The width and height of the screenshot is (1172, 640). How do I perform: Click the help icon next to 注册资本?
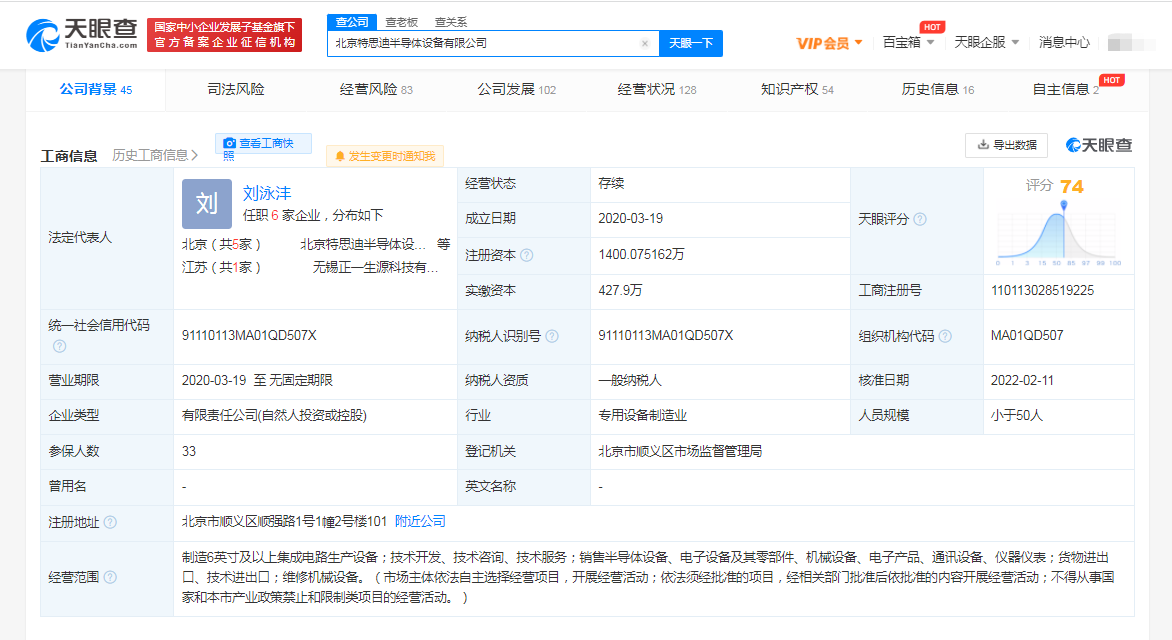(527, 256)
